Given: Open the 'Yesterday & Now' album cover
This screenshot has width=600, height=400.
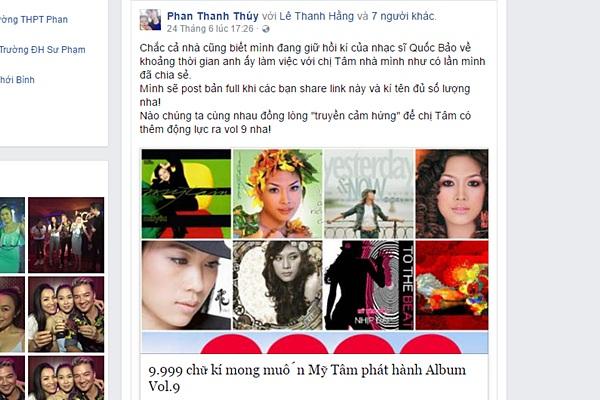Looking at the screenshot, I should [x=369, y=194].
